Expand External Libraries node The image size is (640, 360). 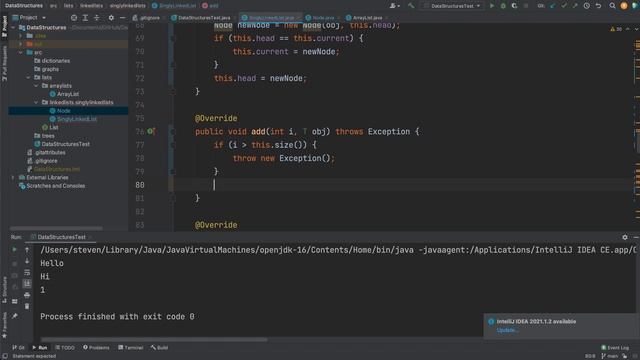[13, 178]
